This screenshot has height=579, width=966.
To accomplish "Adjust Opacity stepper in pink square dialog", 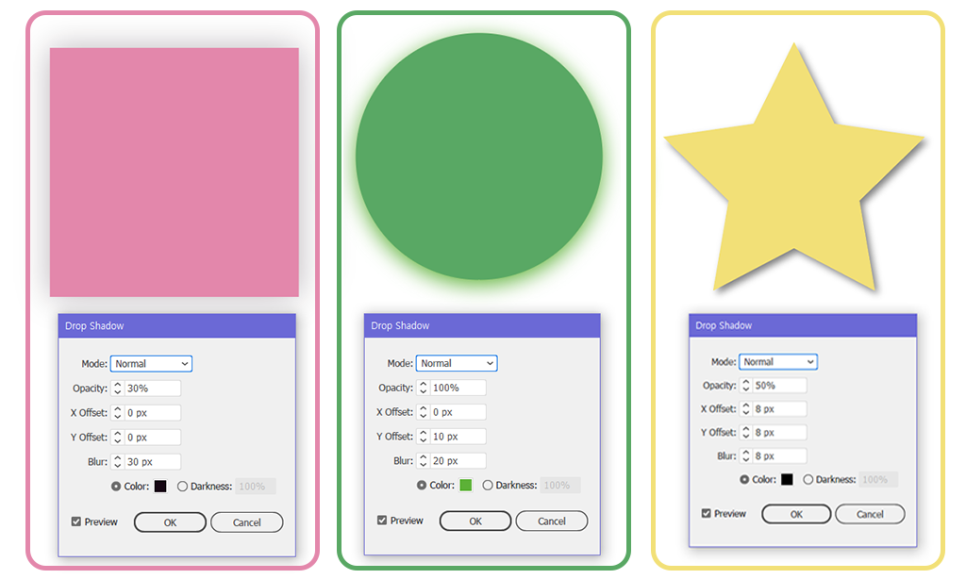I will 118,388.
